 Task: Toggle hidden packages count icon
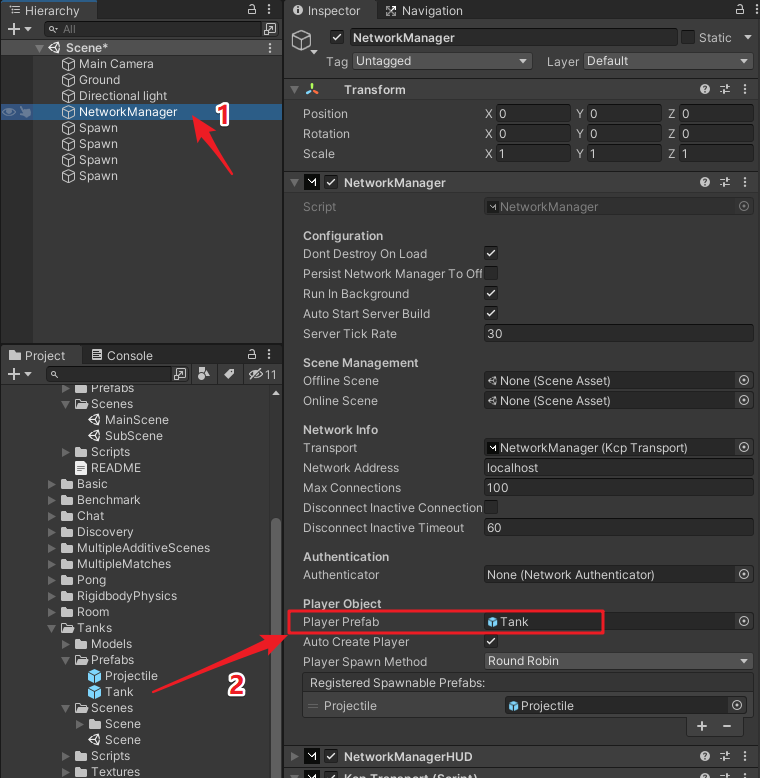pyautogui.click(x=262, y=374)
